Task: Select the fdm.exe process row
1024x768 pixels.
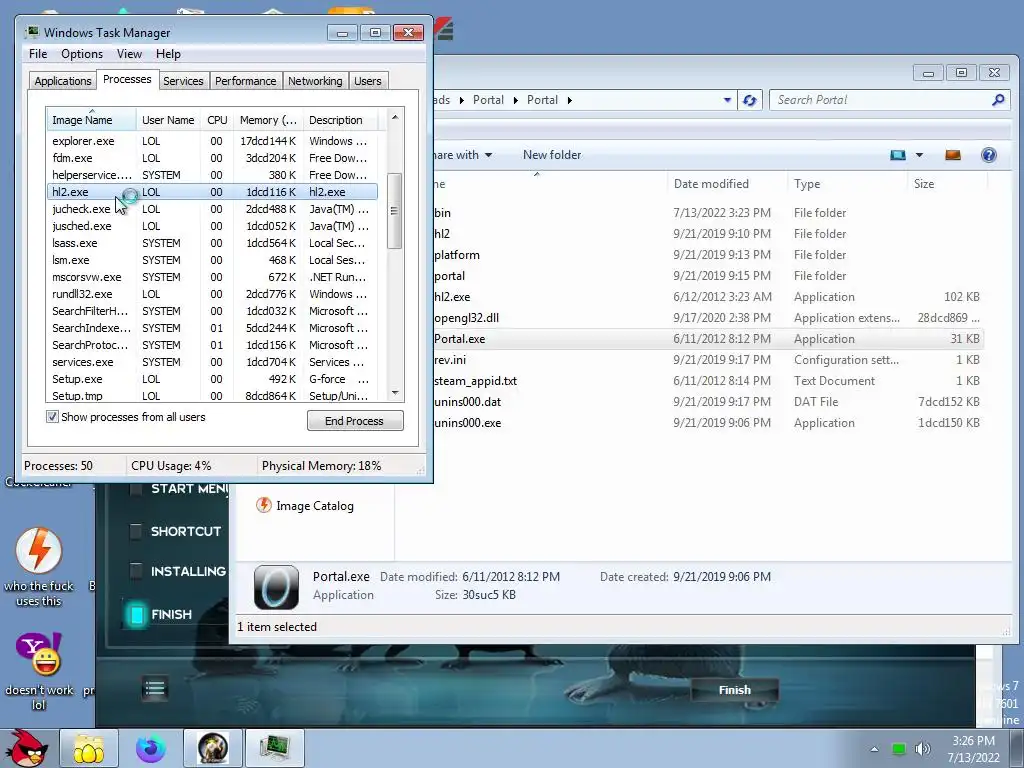Action: (x=212, y=158)
